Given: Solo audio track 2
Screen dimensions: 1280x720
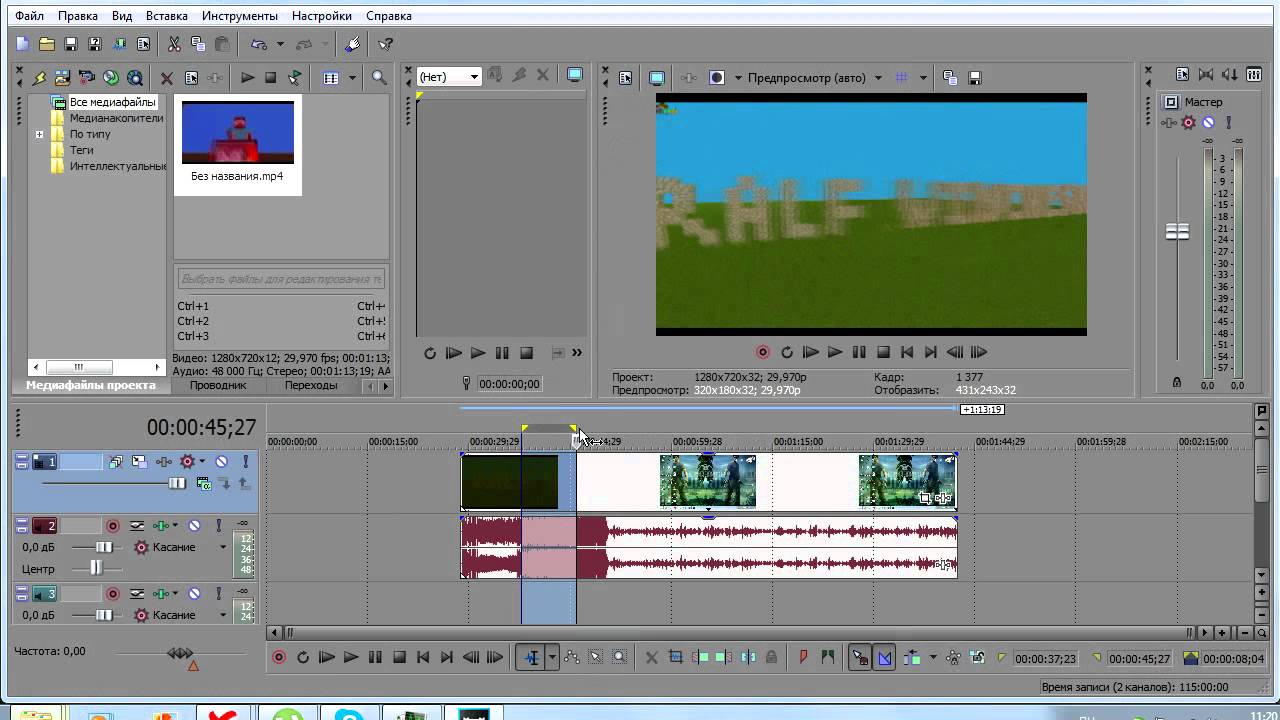Looking at the screenshot, I should tap(217, 525).
